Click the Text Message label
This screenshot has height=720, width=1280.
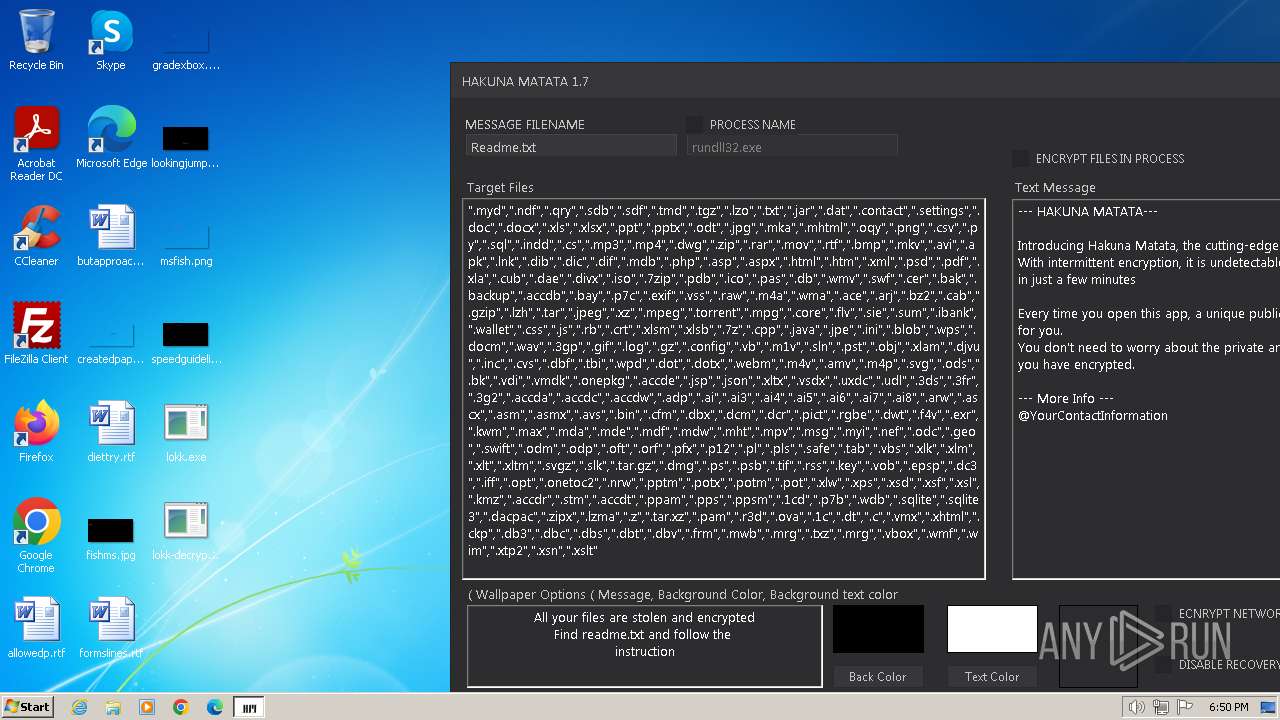(1055, 187)
